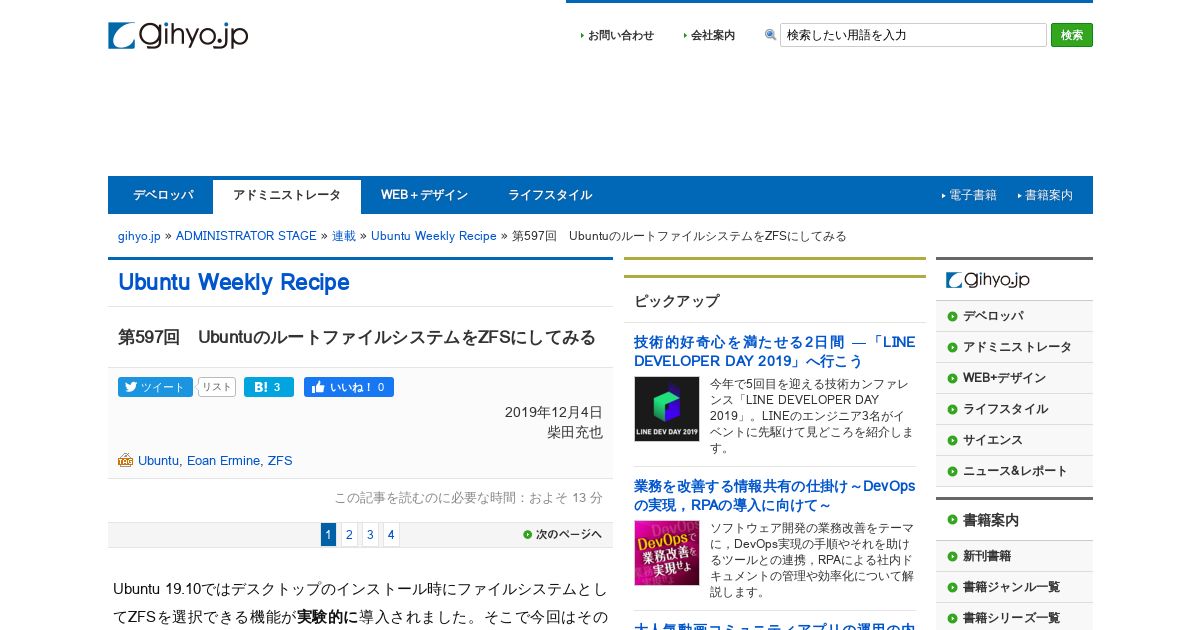1200x630 pixels.
Task: Click ADMINISTRATOR STAGE breadcrumb
Action: tap(246, 236)
